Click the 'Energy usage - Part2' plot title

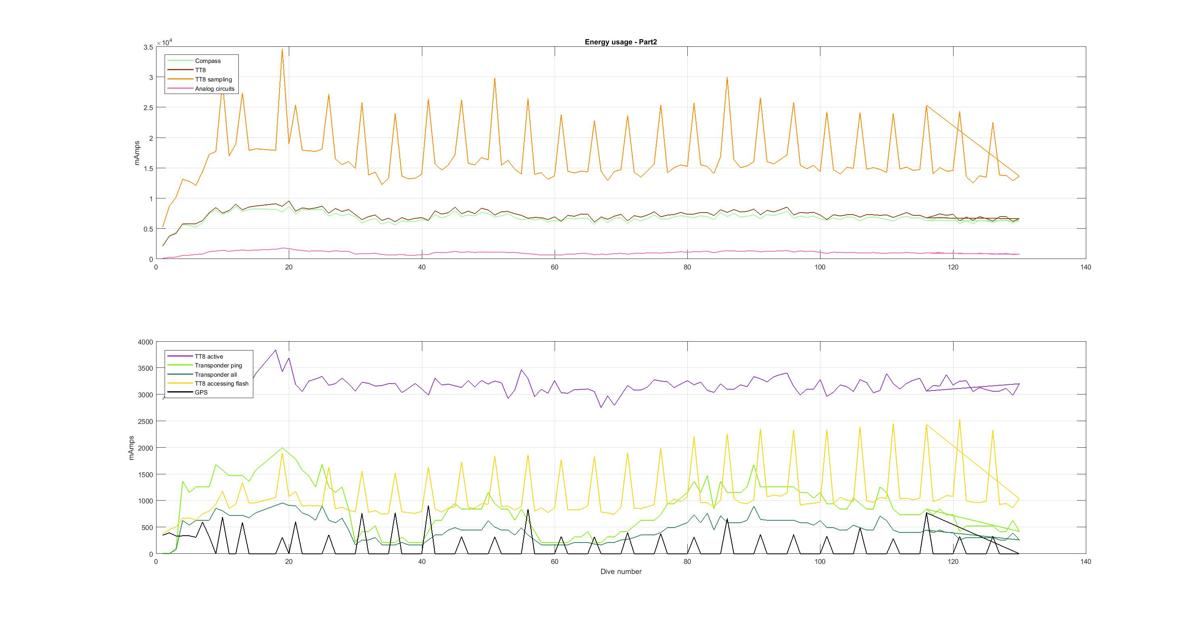point(620,42)
